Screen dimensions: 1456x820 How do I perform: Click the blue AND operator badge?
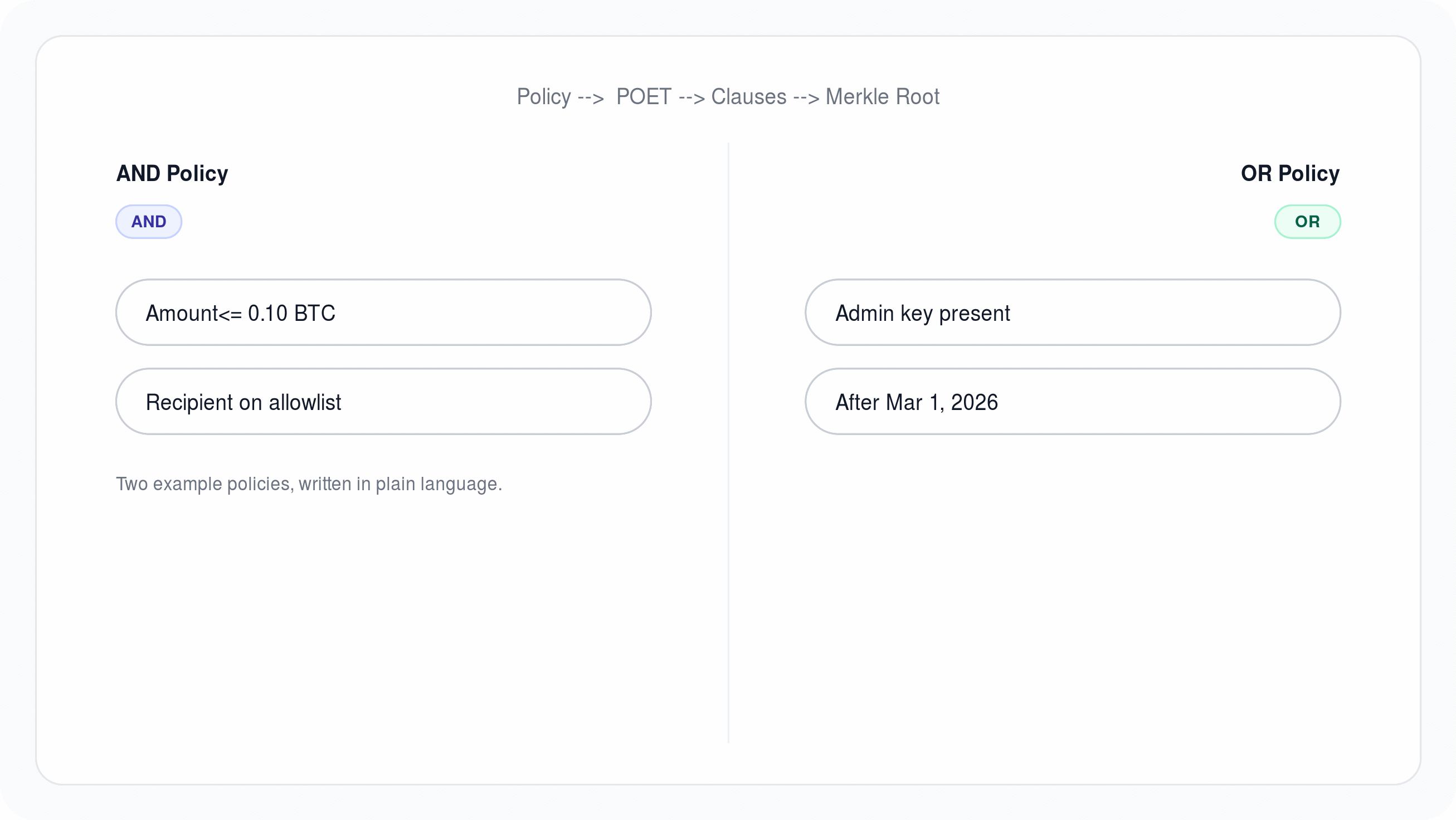pyautogui.click(x=149, y=222)
